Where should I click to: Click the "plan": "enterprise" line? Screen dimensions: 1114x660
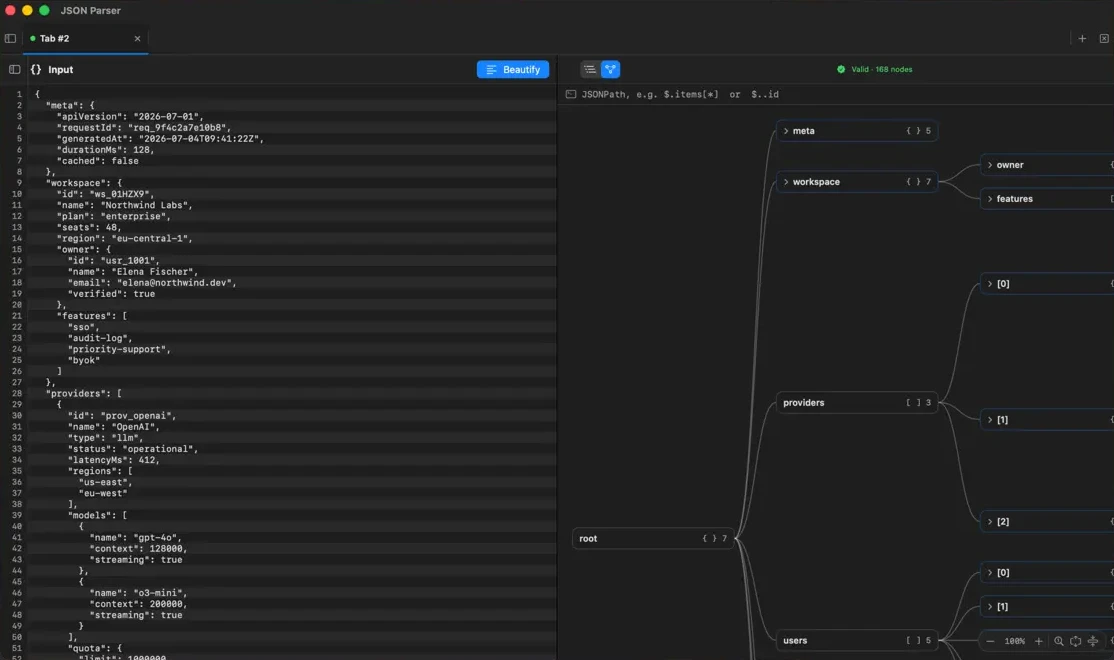tap(114, 217)
